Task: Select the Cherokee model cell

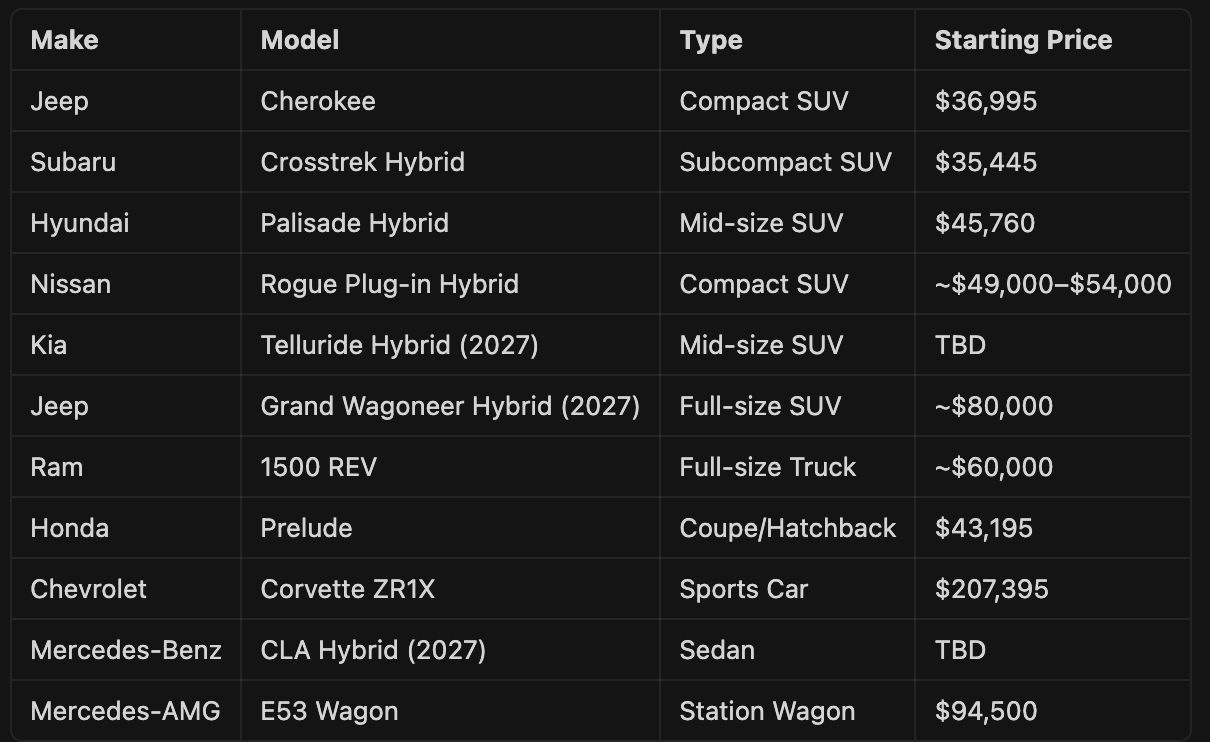Action: pos(318,101)
